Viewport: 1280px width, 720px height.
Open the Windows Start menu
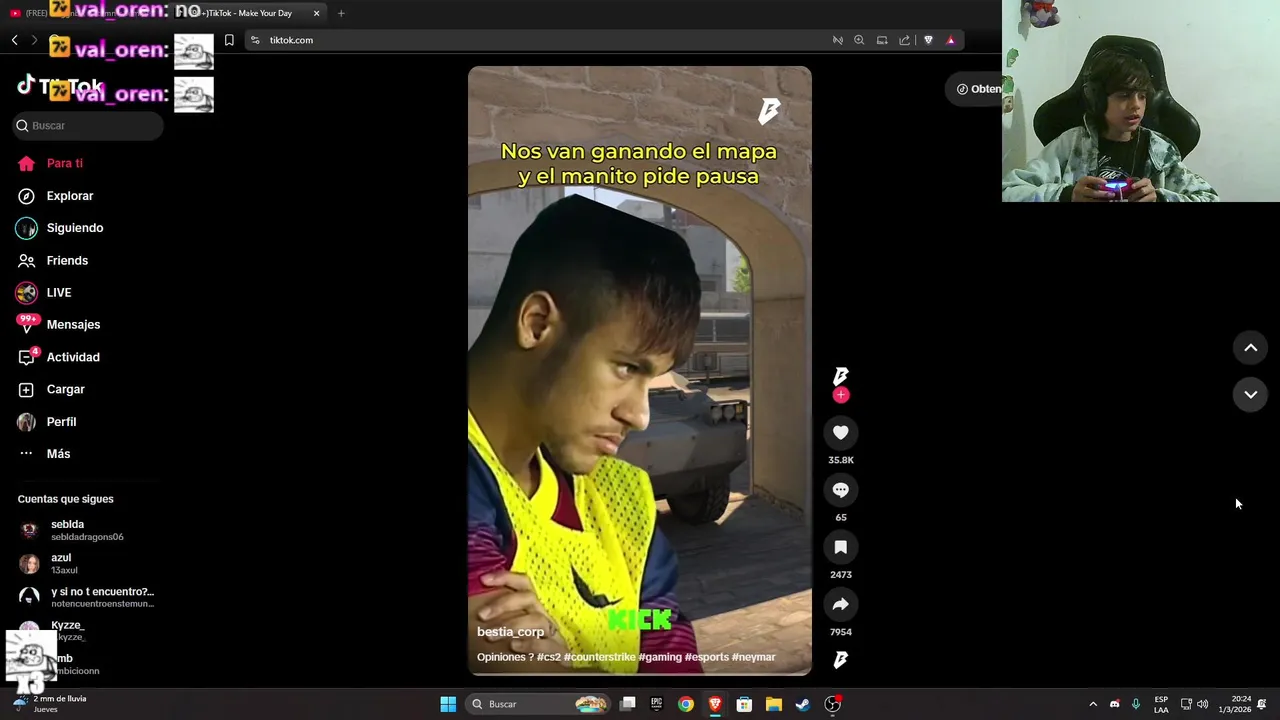[448, 704]
